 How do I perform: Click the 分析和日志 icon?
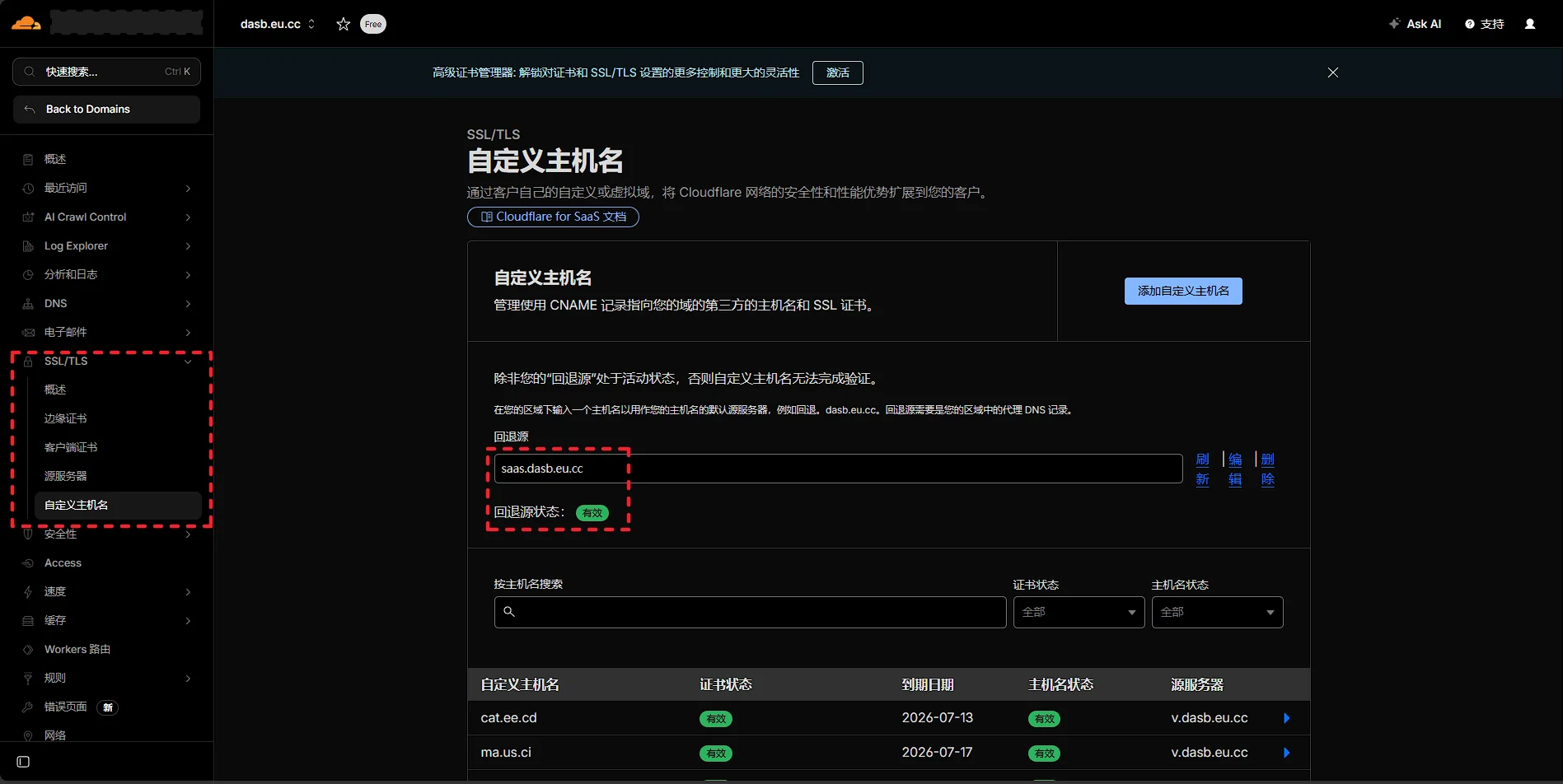pos(28,274)
